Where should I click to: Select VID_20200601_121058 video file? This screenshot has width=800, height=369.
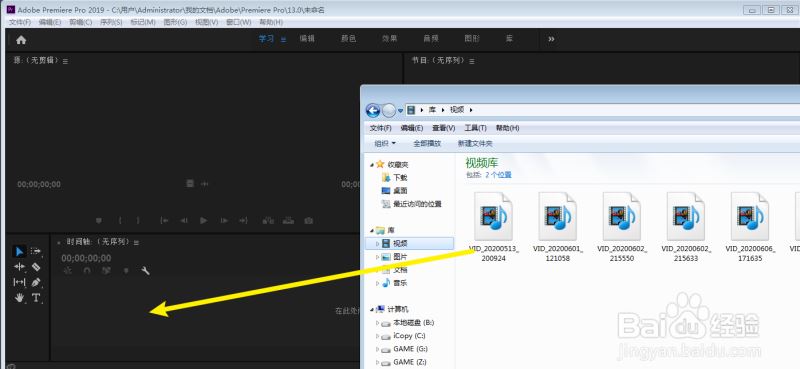pyautogui.click(x=558, y=226)
